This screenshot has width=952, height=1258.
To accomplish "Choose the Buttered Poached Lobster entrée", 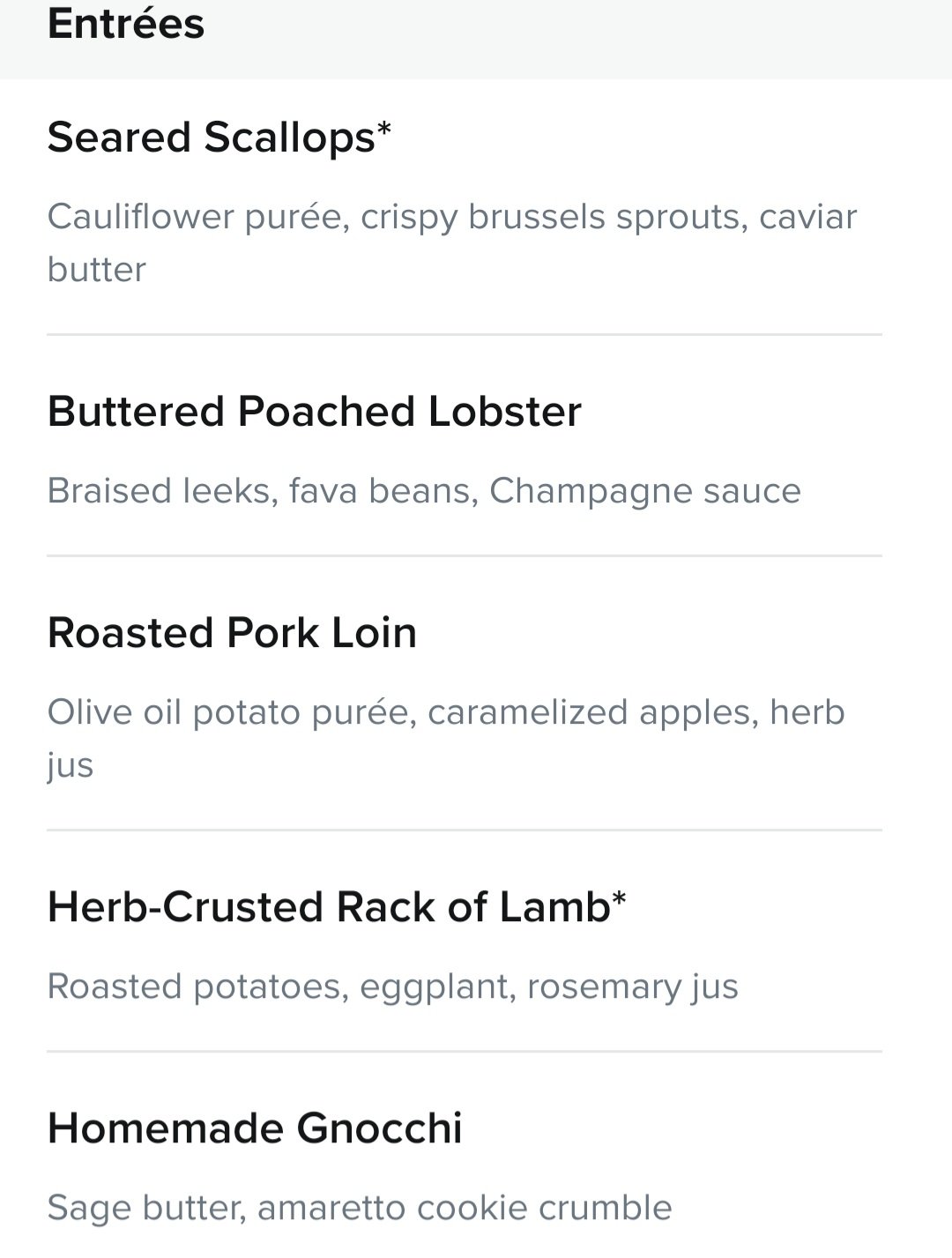I will (315, 412).
